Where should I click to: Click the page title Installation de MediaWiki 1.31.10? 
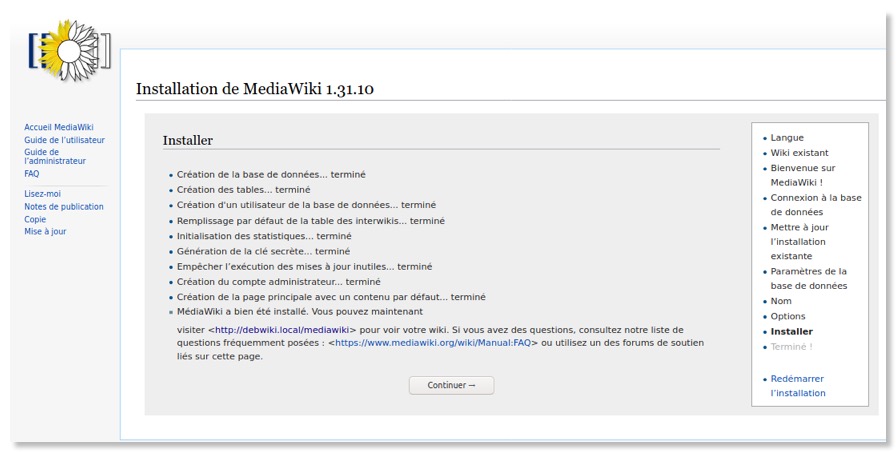(255, 89)
